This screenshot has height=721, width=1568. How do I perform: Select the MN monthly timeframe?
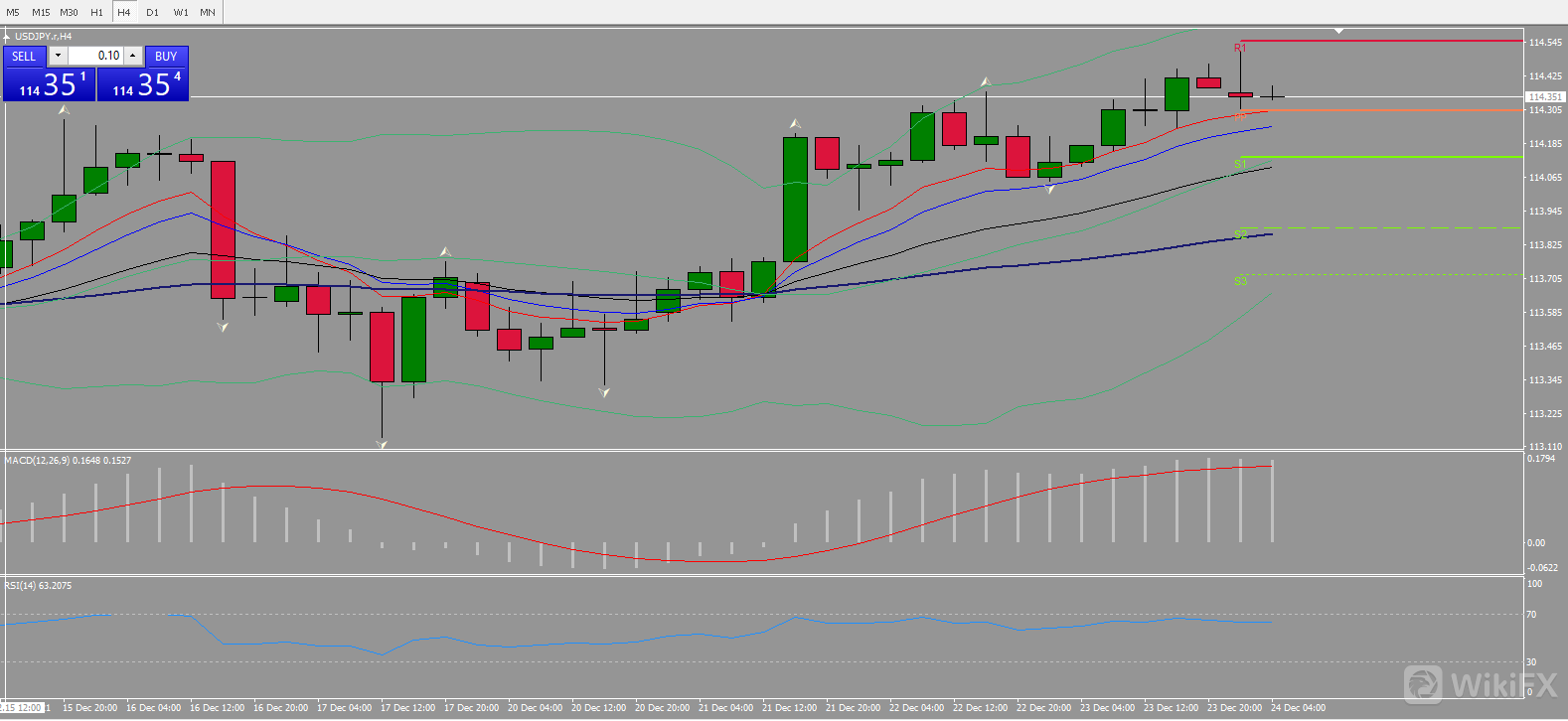(x=207, y=12)
